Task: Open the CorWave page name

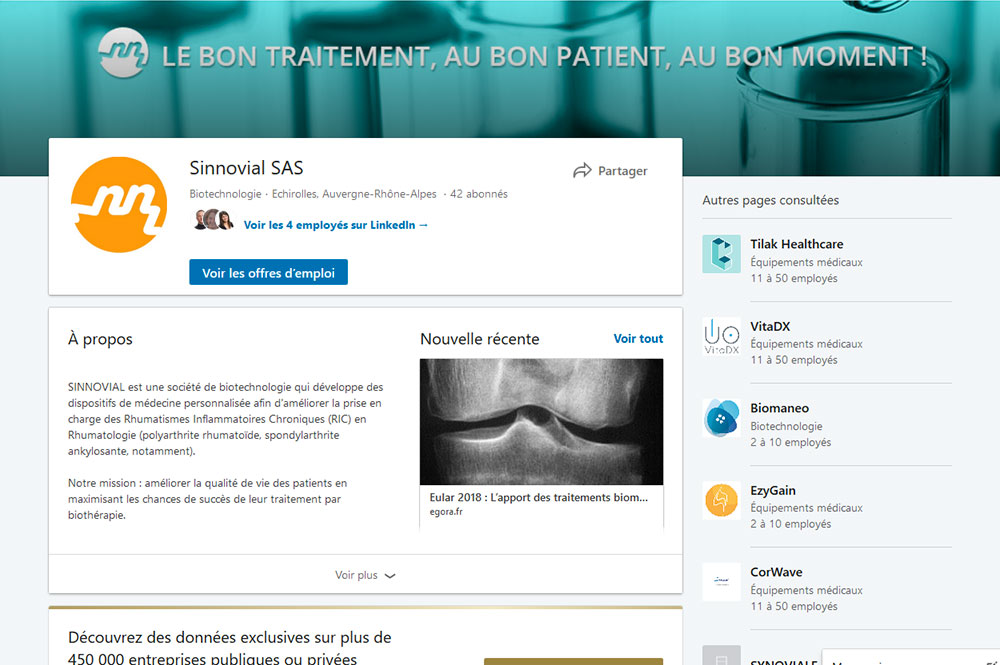Action: (x=776, y=572)
